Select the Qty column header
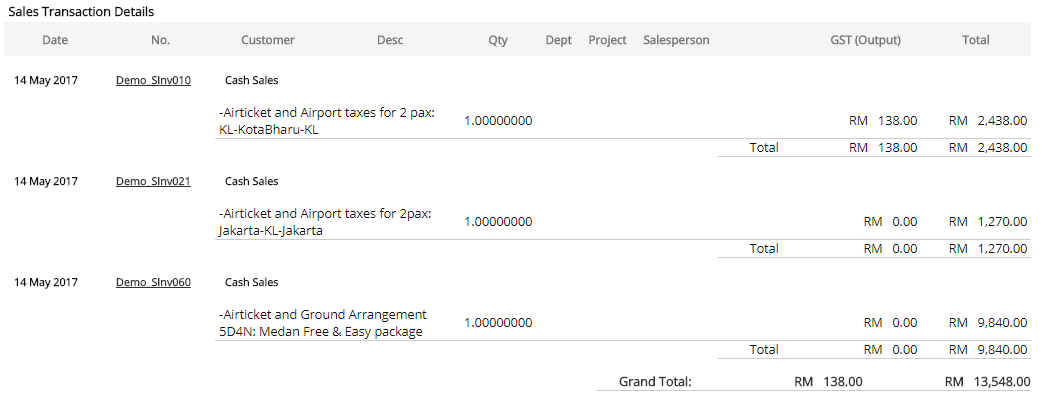 [x=498, y=40]
